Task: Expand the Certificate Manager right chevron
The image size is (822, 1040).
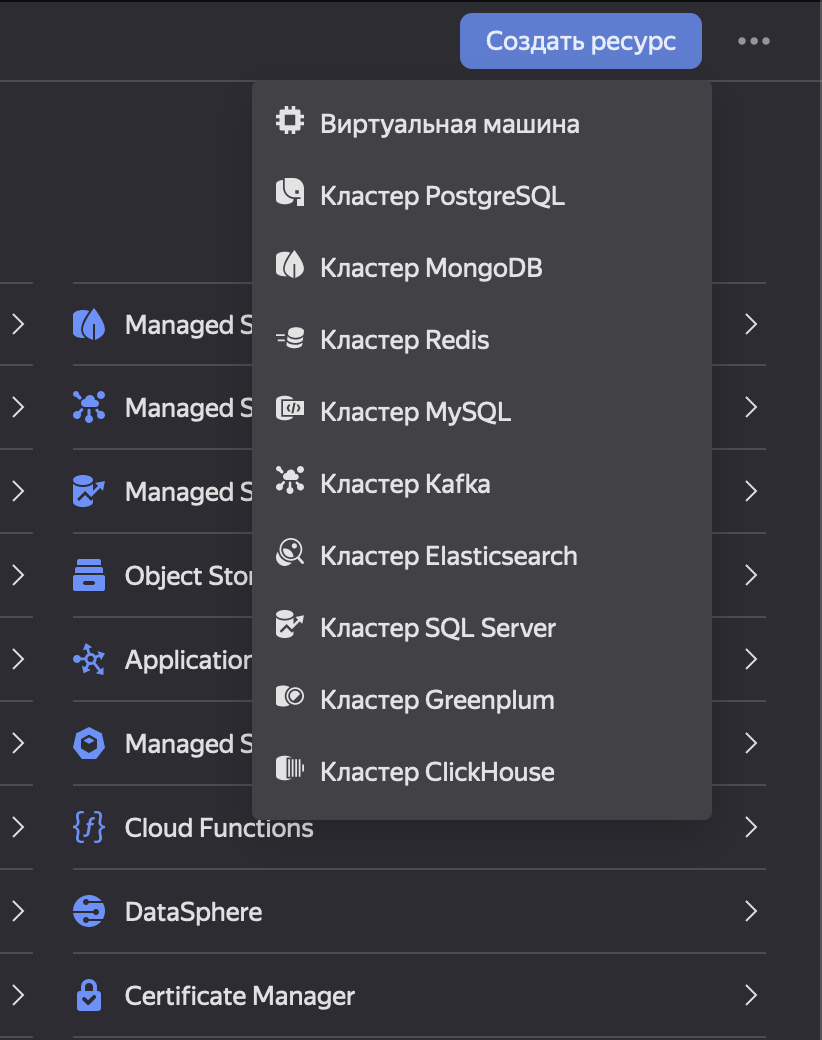Action: point(751,996)
